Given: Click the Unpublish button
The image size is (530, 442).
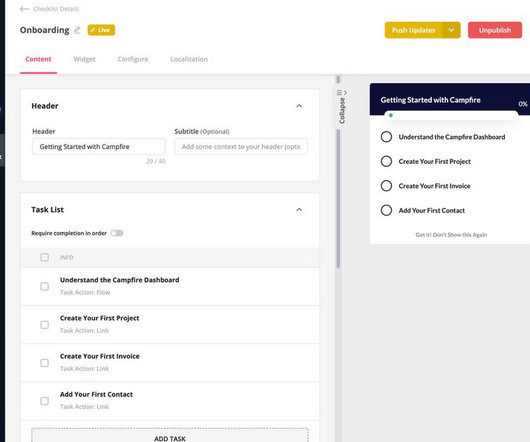Looking at the screenshot, I should click(x=495, y=30).
